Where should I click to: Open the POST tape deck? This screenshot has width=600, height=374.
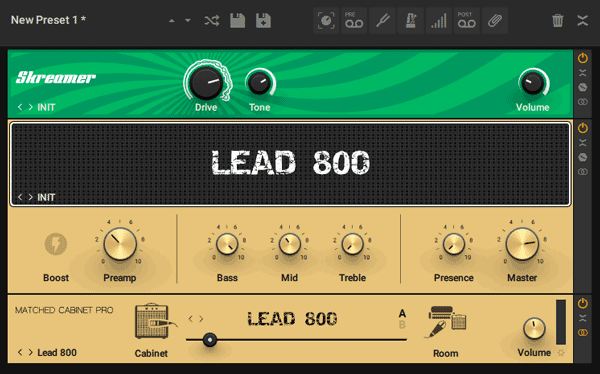pos(466,21)
